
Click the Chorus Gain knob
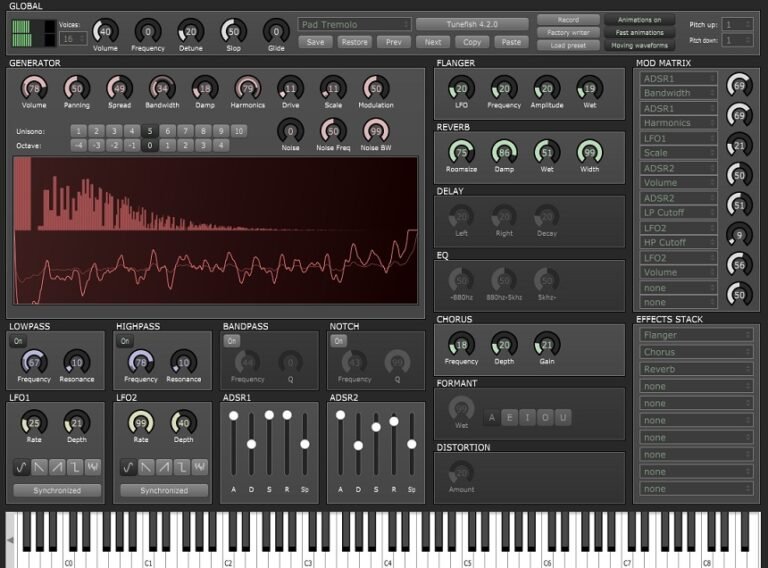click(547, 345)
